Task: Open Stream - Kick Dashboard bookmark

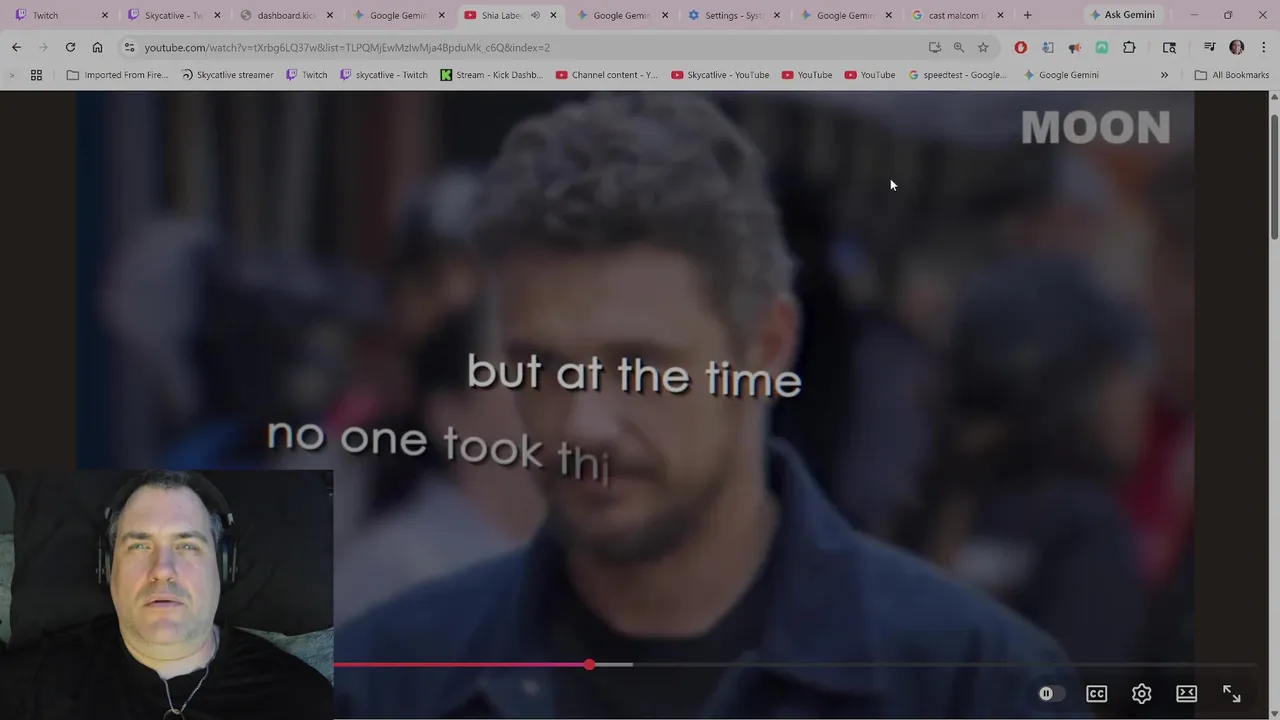Action: [492, 75]
